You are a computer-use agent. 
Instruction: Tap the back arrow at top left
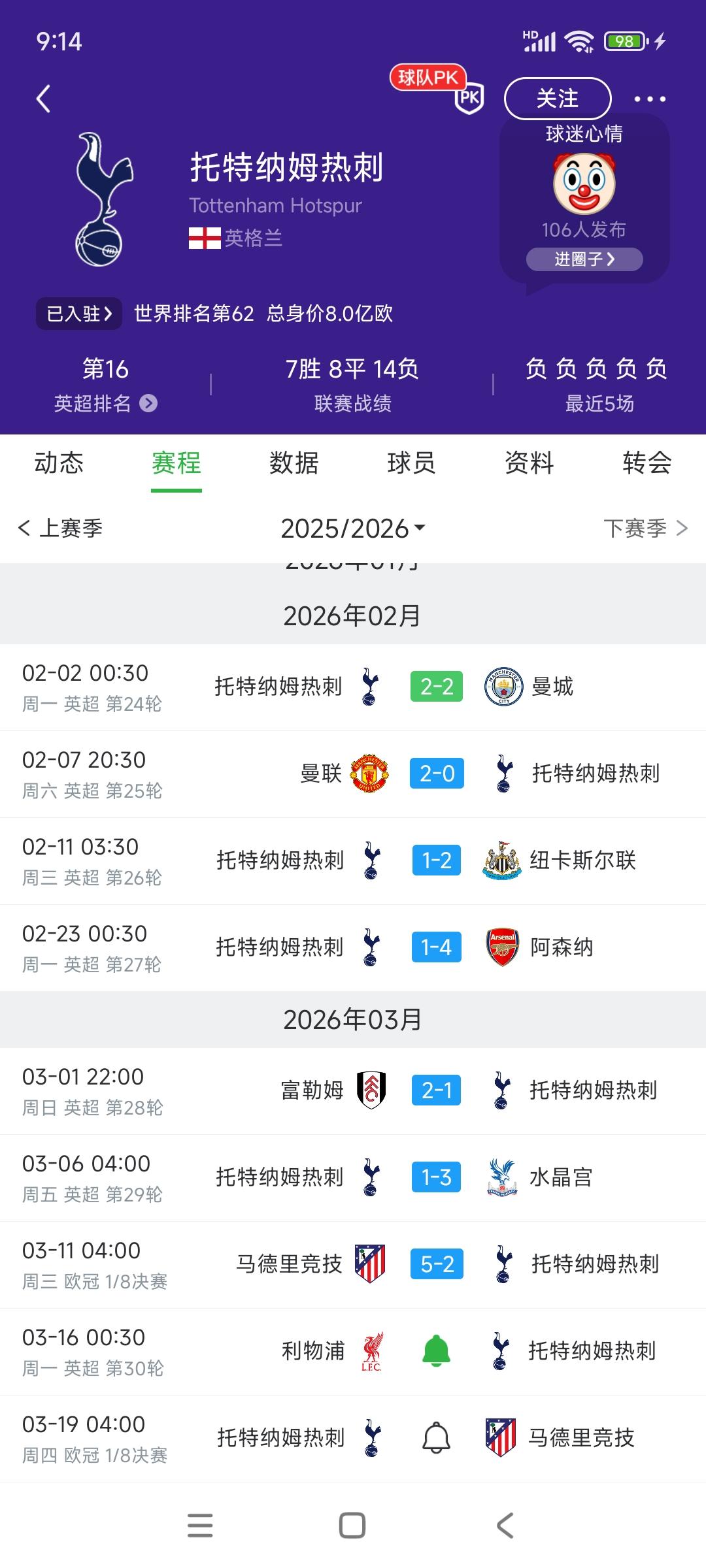click(43, 99)
